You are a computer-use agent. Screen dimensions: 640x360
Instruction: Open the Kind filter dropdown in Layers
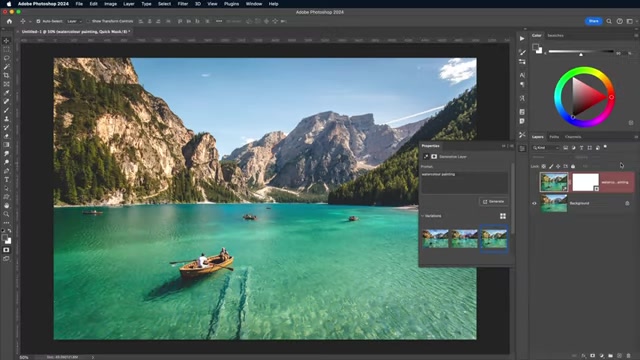pos(546,148)
